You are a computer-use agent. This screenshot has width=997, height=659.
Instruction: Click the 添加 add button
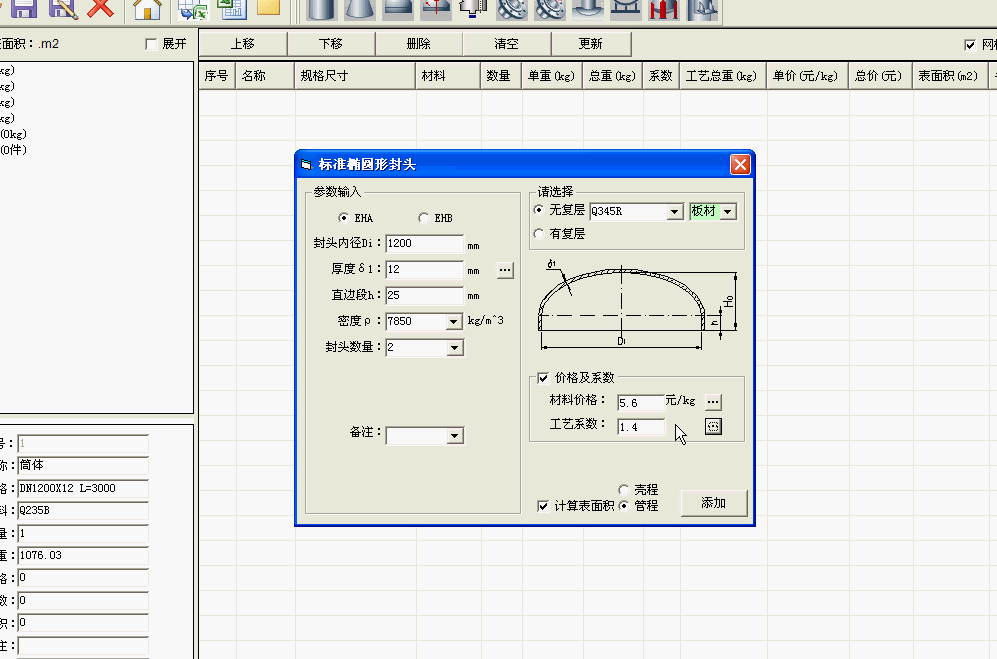(712, 503)
